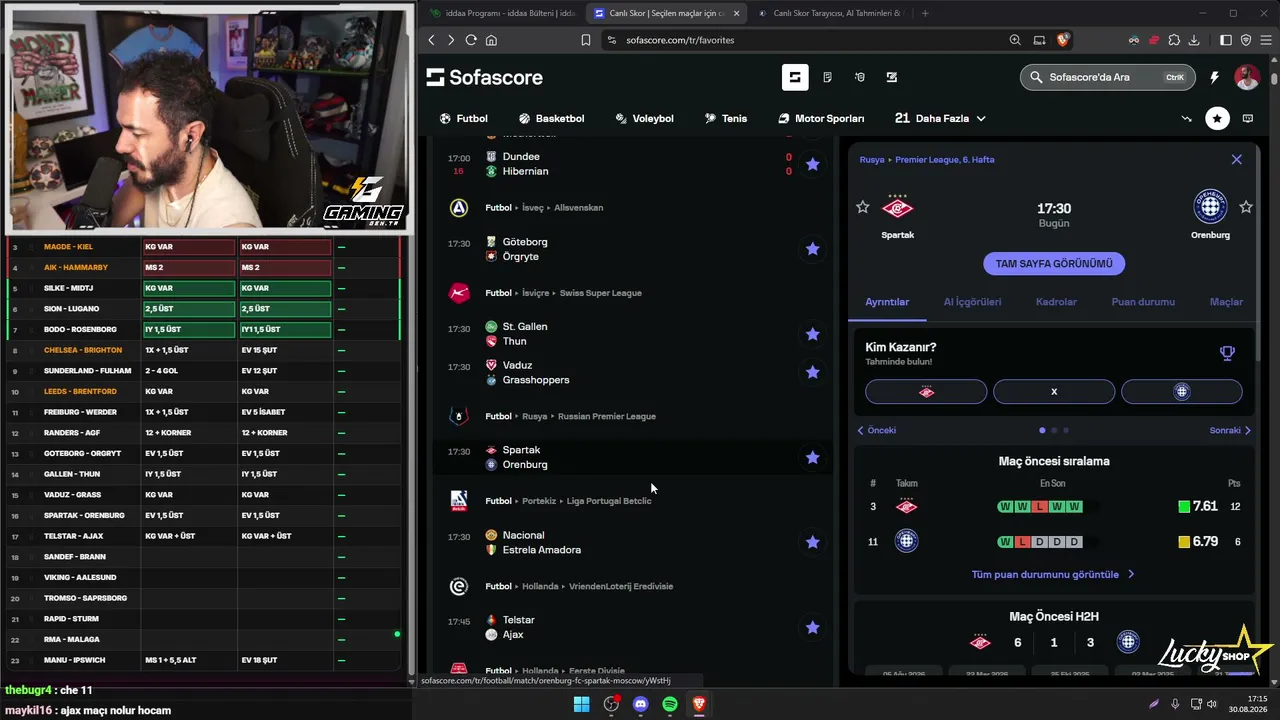Click the trophy icon in Kim Kazanır card

click(x=1227, y=353)
